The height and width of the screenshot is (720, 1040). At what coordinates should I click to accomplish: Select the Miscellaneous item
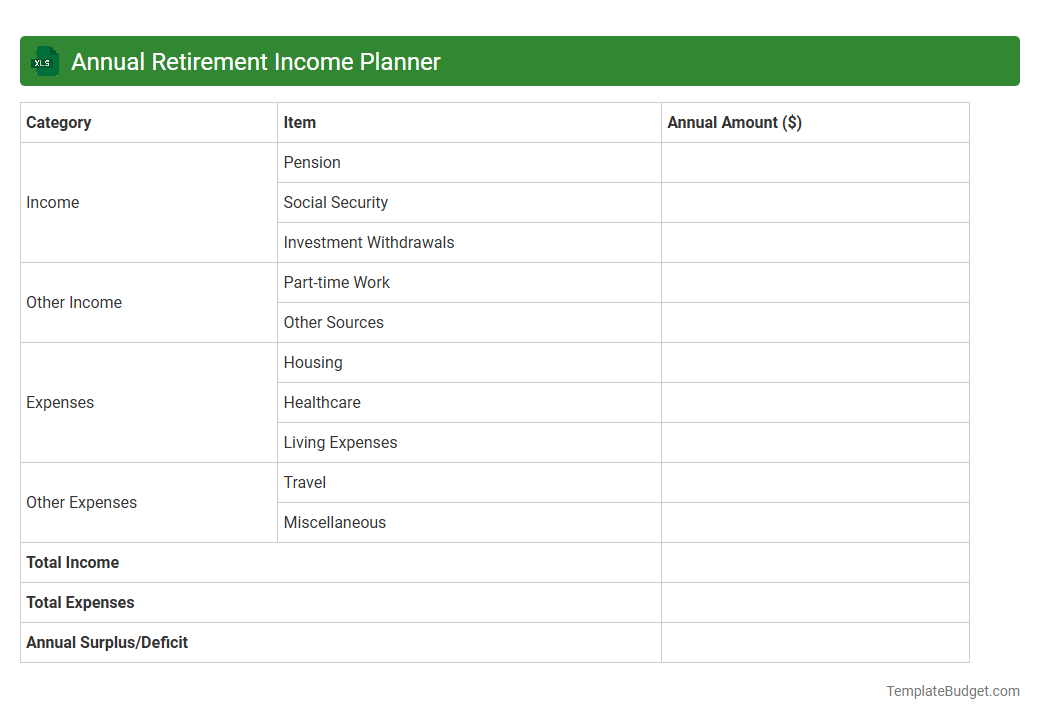click(x=334, y=522)
